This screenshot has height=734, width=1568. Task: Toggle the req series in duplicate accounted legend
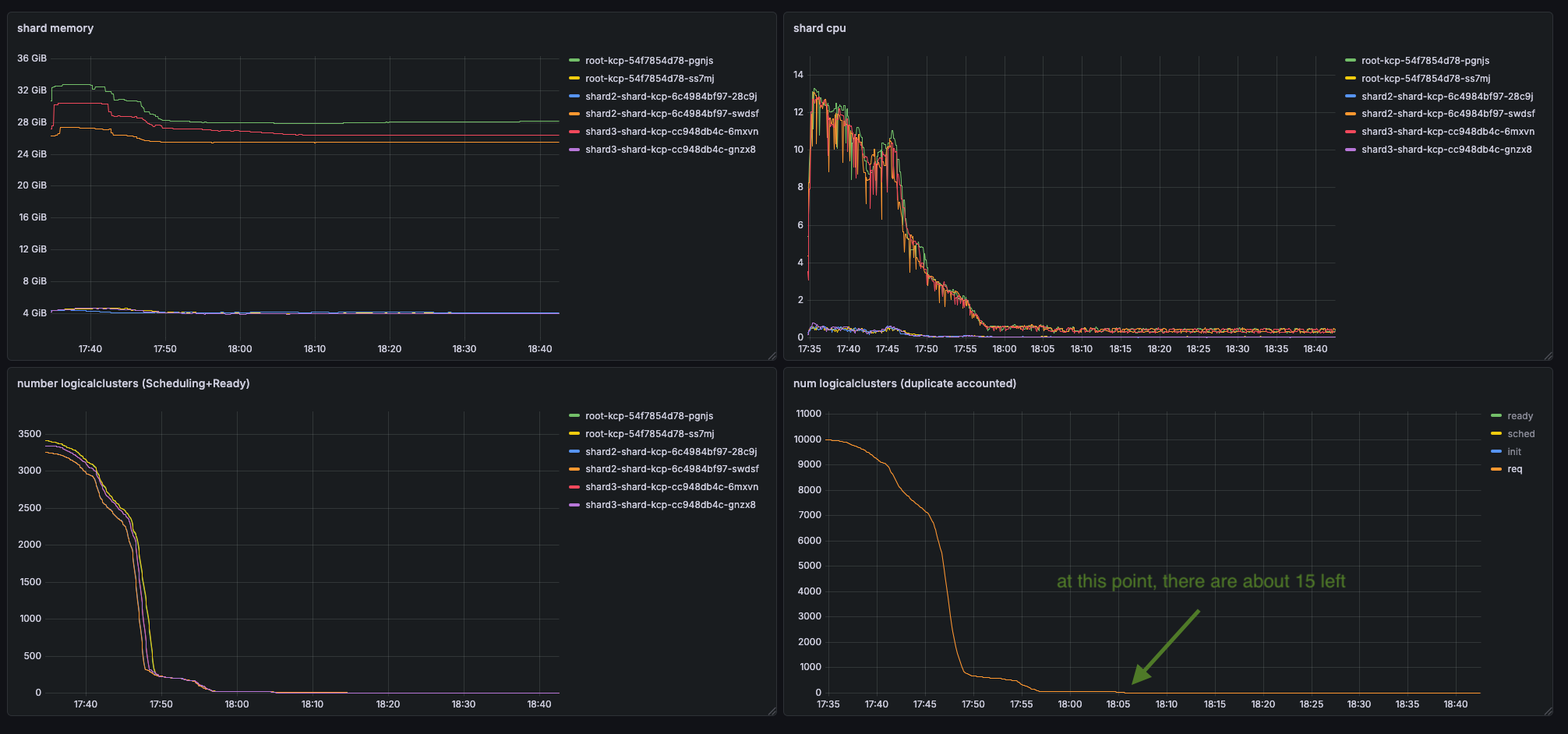click(x=1515, y=469)
